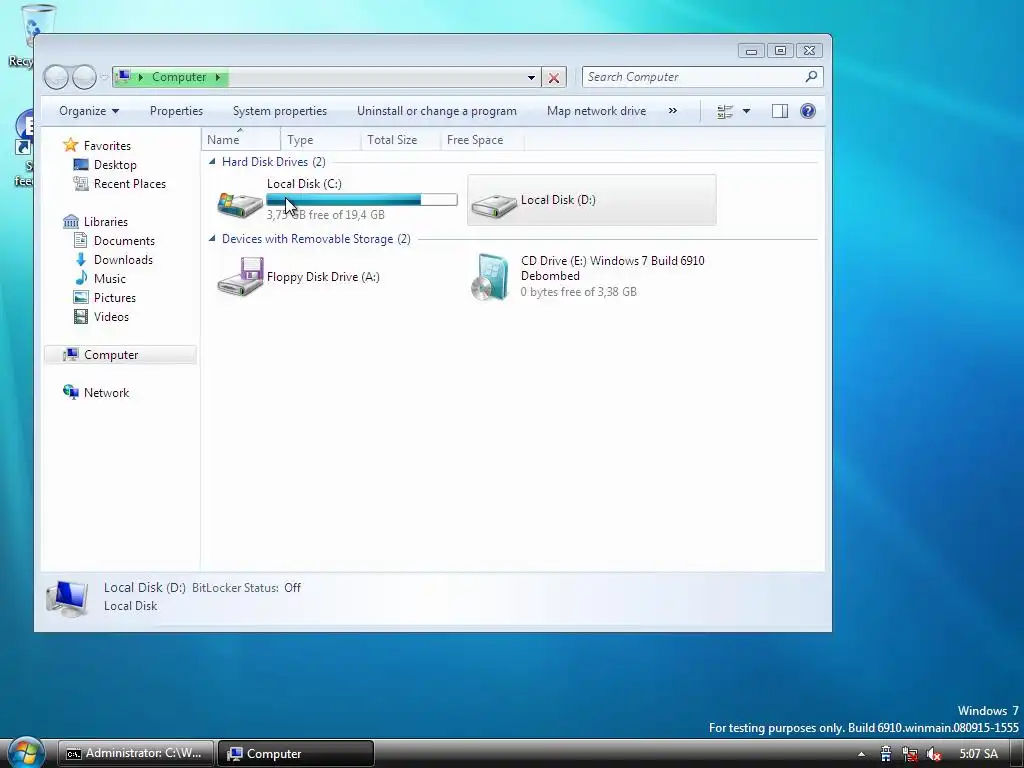Image resolution: width=1024 pixels, height=768 pixels.
Task: Switch to Administrator command prompt taskbar button
Action: pyautogui.click(x=136, y=754)
